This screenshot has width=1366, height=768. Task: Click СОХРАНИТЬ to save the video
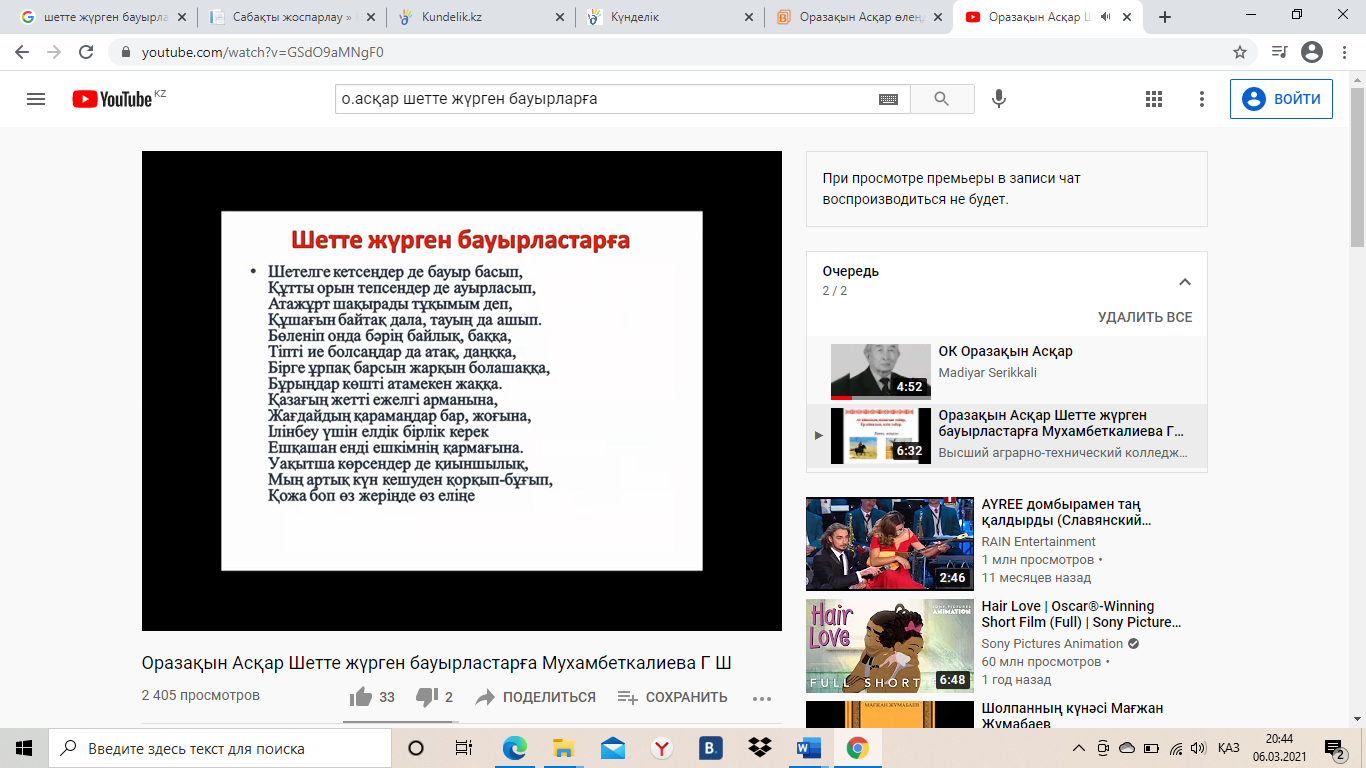[673, 697]
